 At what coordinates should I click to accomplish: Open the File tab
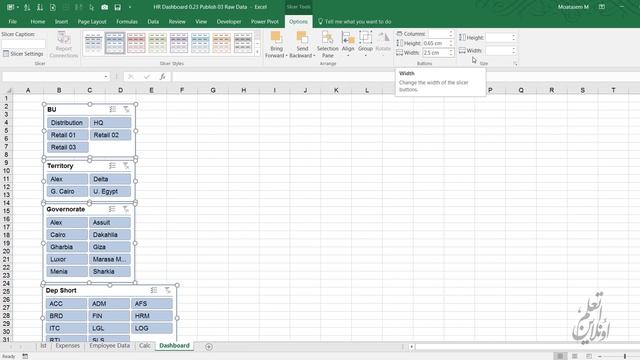click(13, 22)
